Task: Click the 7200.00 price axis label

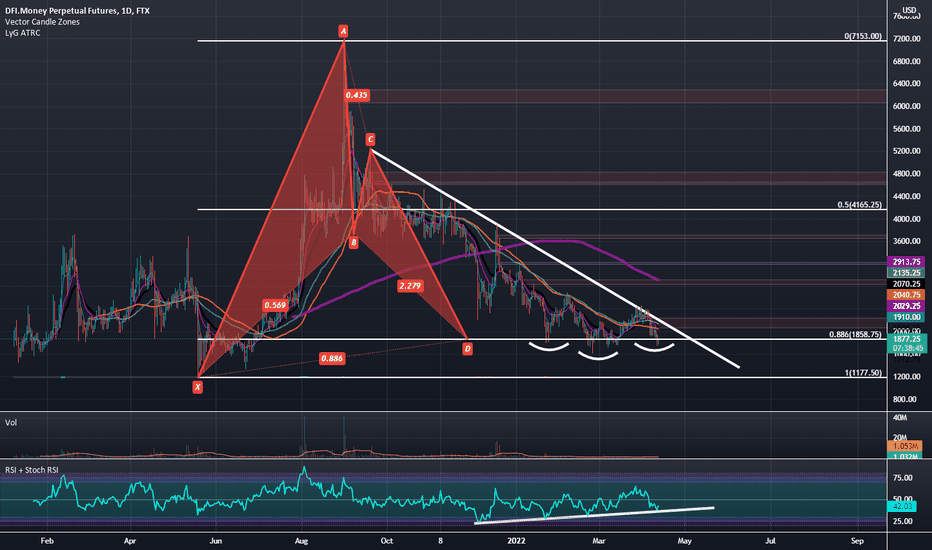Action: pyautogui.click(x=906, y=39)
